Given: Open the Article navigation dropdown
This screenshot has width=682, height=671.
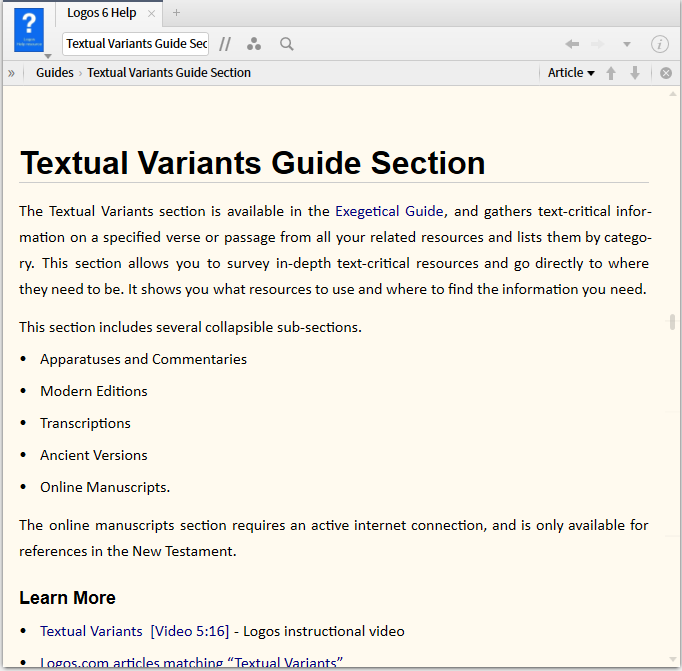Looking at the screenshot, I should point(571,73).
